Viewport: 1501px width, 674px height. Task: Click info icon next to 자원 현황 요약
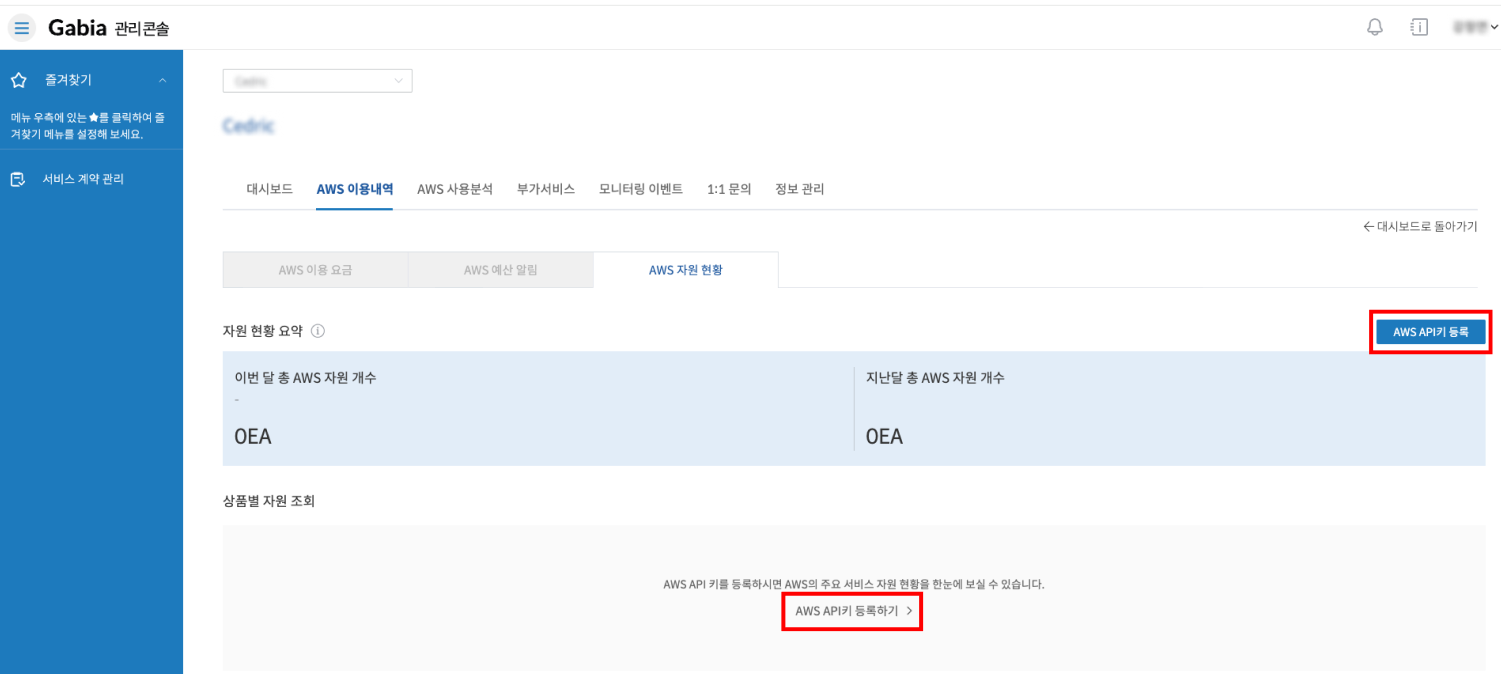318,331
